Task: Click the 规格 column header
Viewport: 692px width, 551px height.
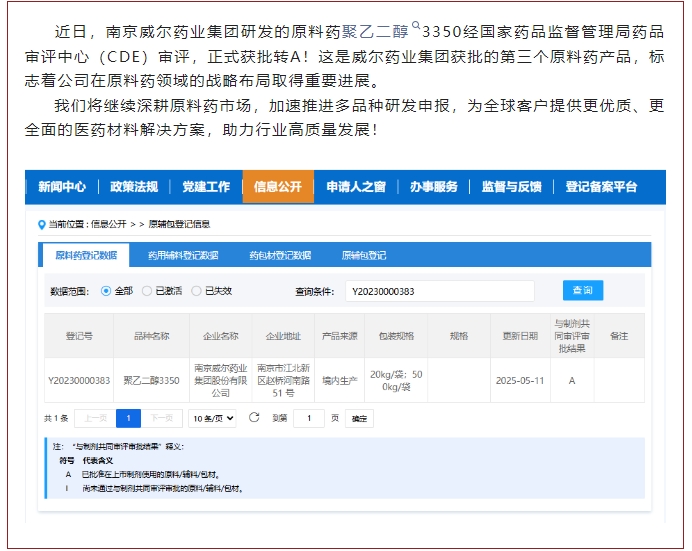Action: [459, 336]
